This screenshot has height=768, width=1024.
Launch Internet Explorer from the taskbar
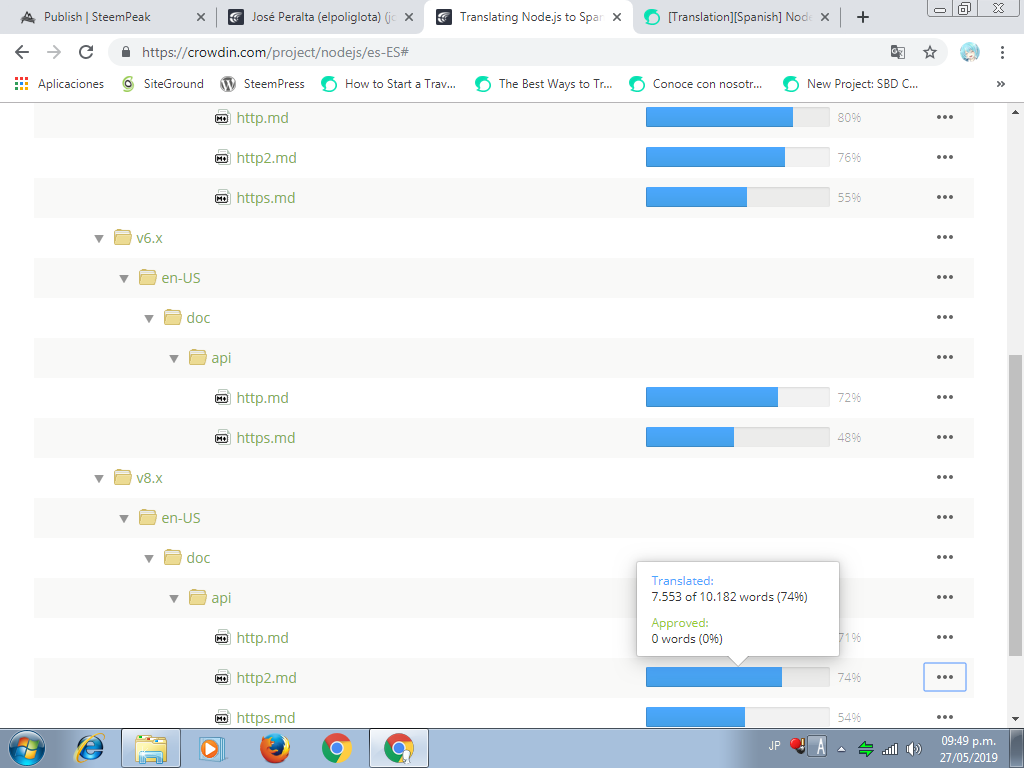(90, 747)
